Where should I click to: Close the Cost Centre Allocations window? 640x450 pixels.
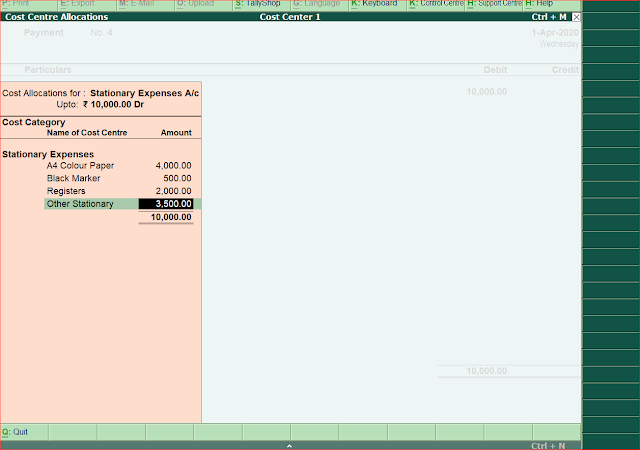(576, 17)
